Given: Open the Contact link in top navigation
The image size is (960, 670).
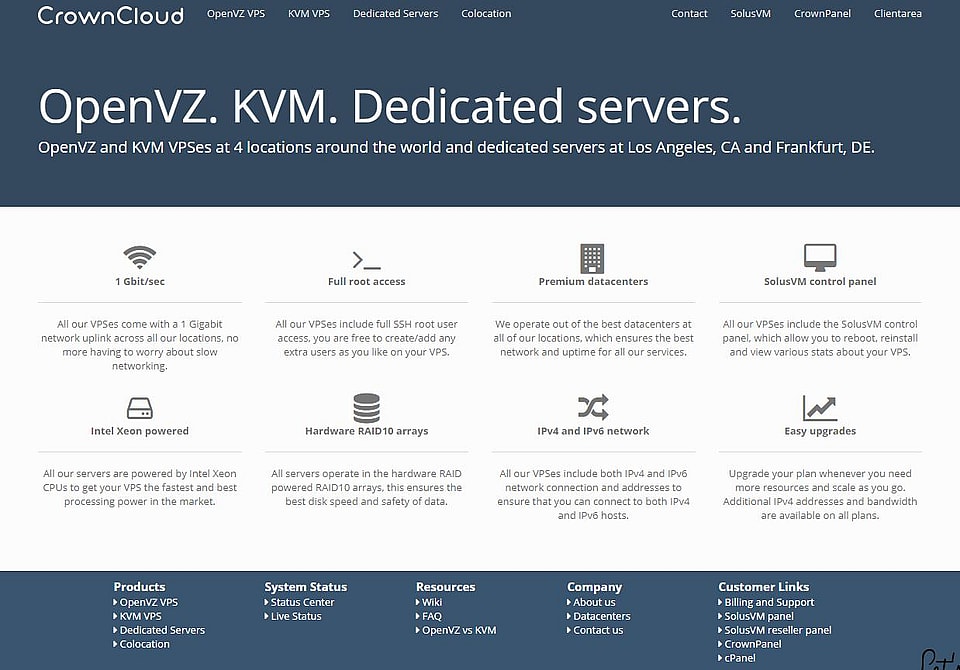Looking at the screenshot, I should point(689,13).
